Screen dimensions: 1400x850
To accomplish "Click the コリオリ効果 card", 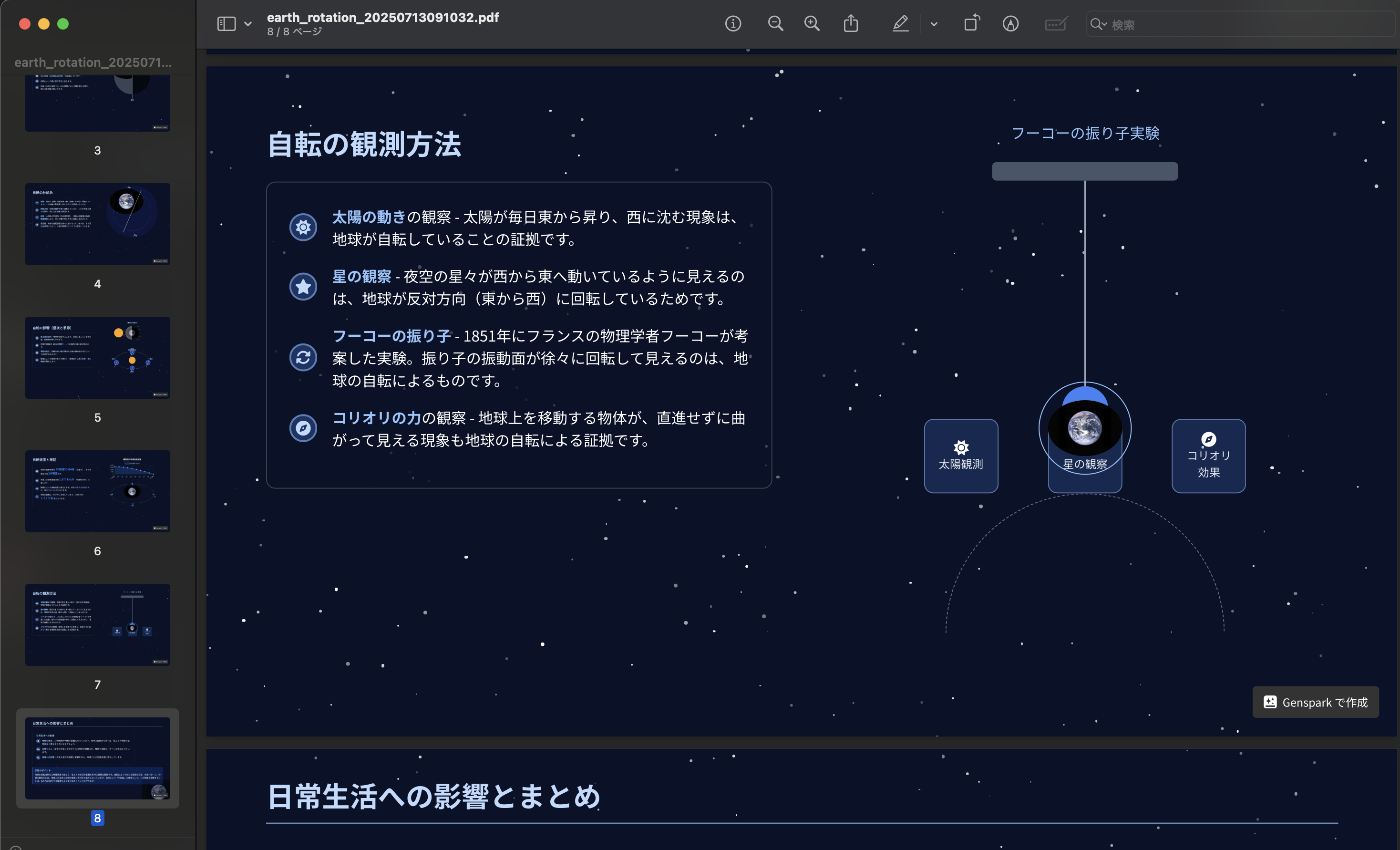I will point(1208,456).
